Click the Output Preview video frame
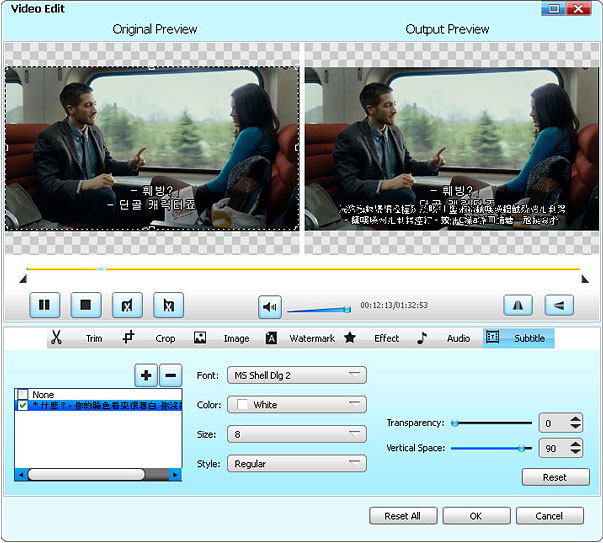 click(452, 148)
